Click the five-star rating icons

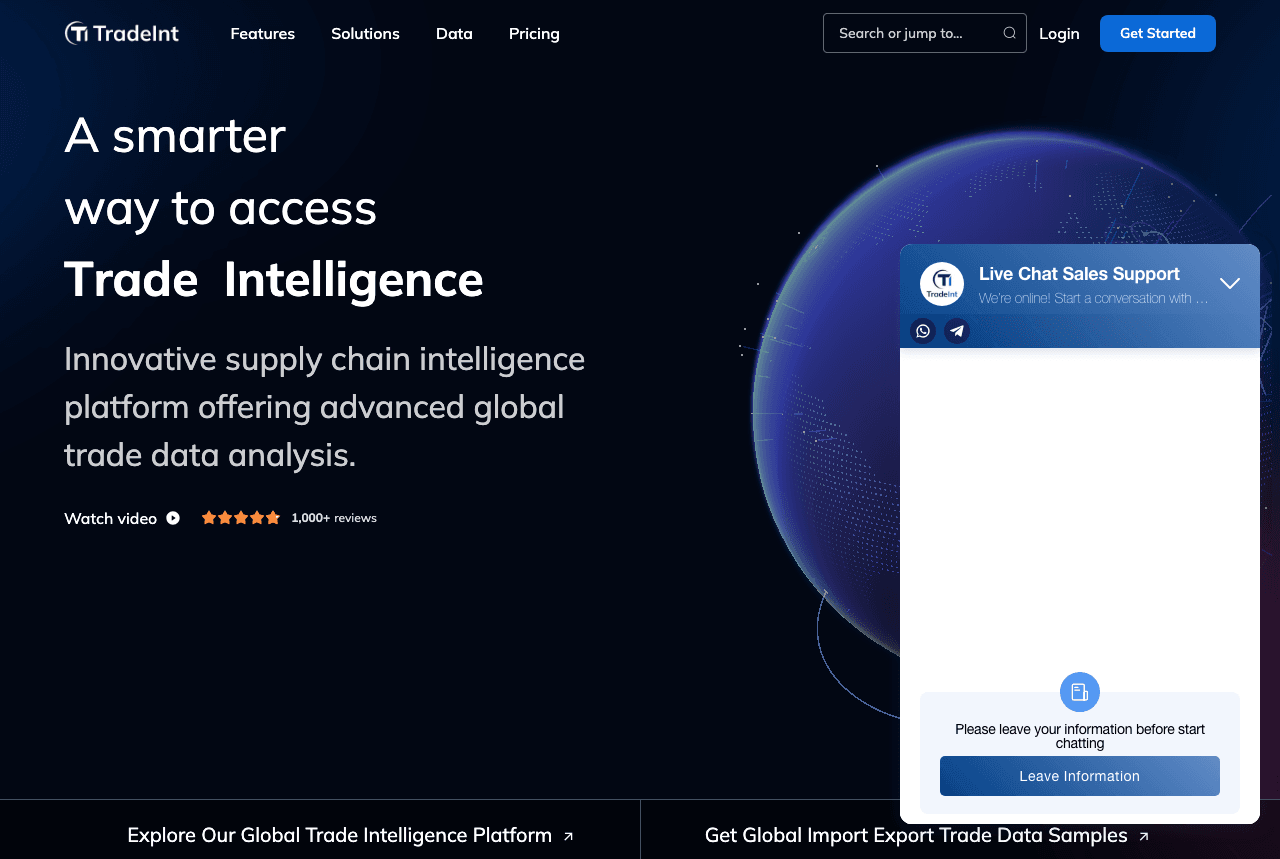coord(241,518)
